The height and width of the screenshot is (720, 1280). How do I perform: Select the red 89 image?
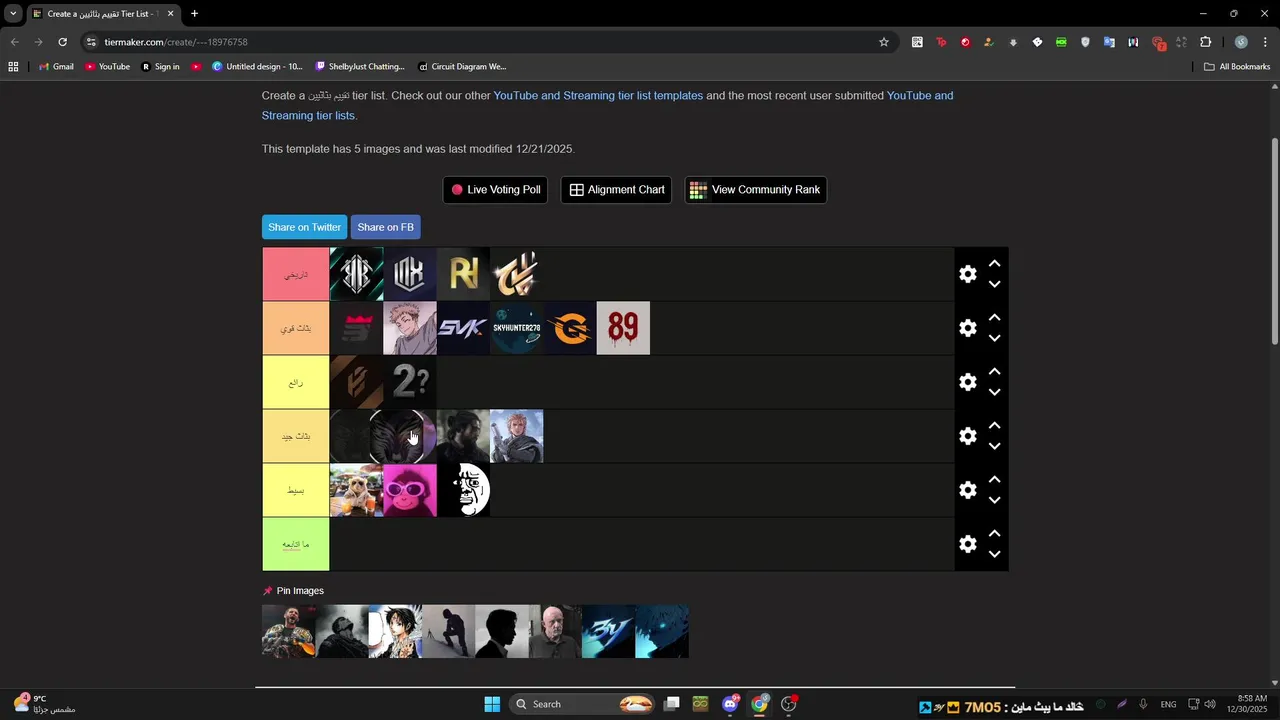623,328
